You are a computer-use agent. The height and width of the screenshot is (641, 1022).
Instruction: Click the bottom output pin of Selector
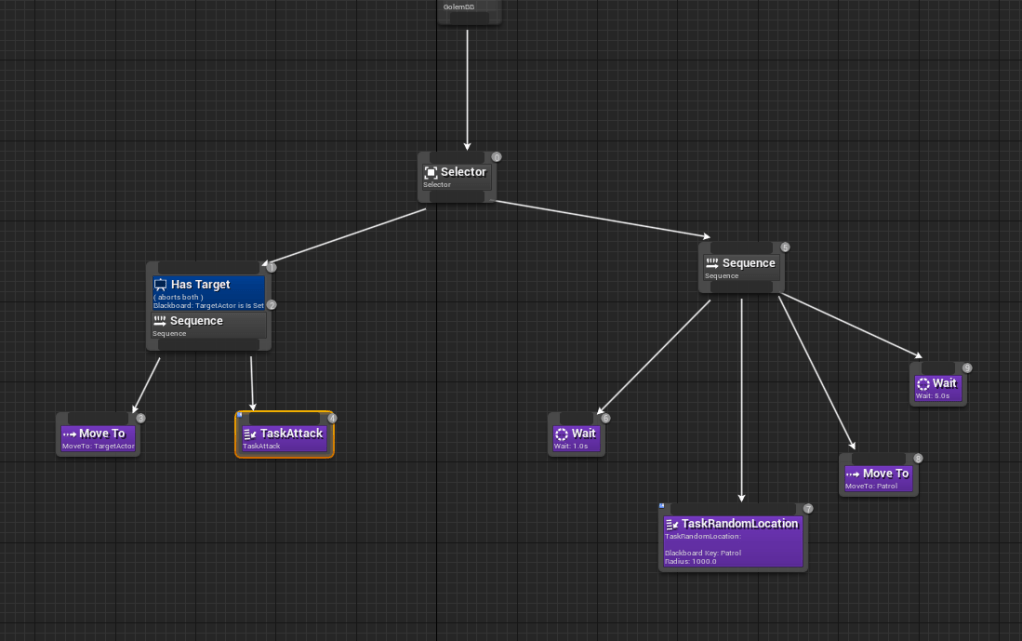[456, 198]
